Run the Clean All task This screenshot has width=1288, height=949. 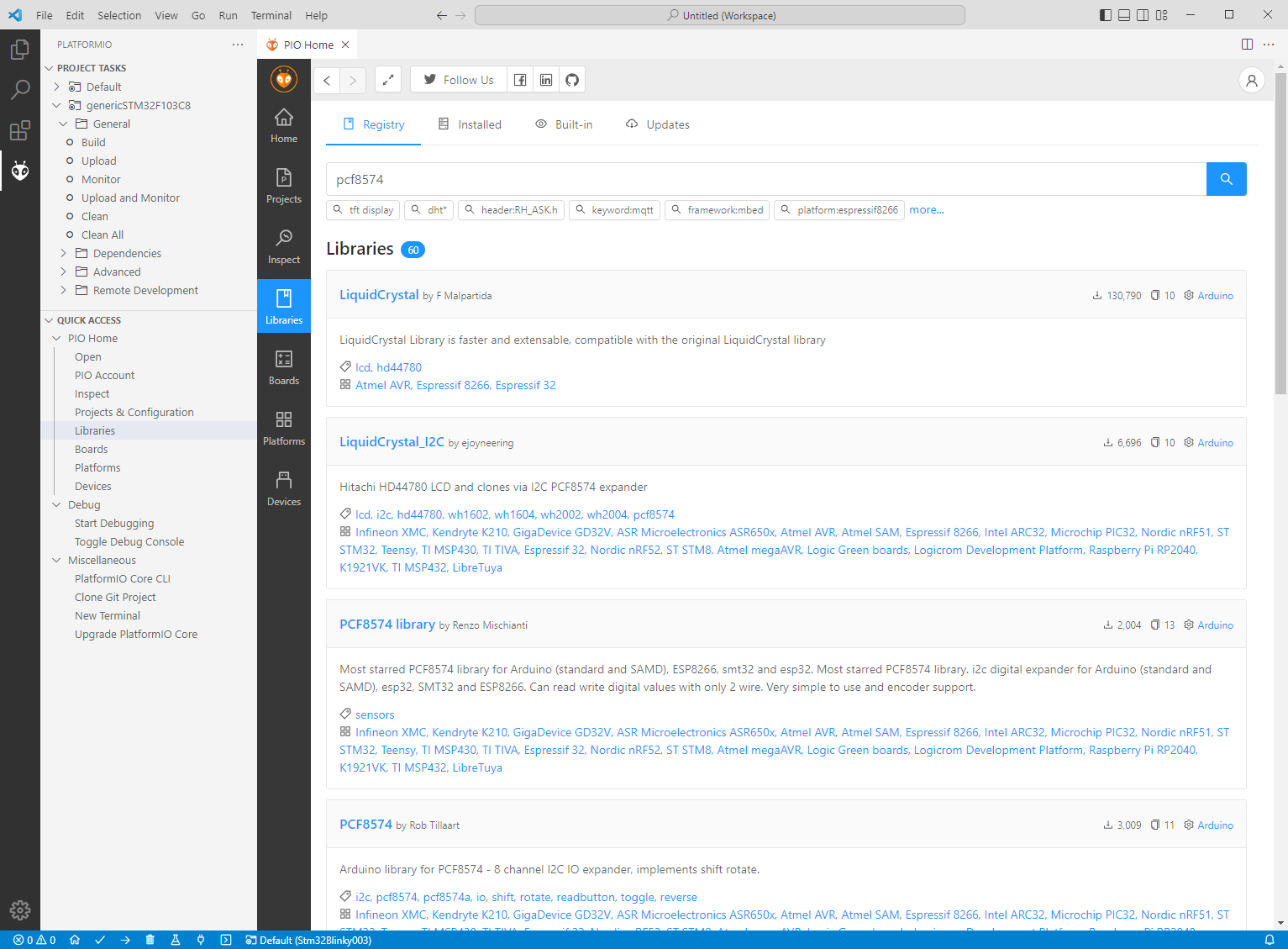tap(103, 235)
